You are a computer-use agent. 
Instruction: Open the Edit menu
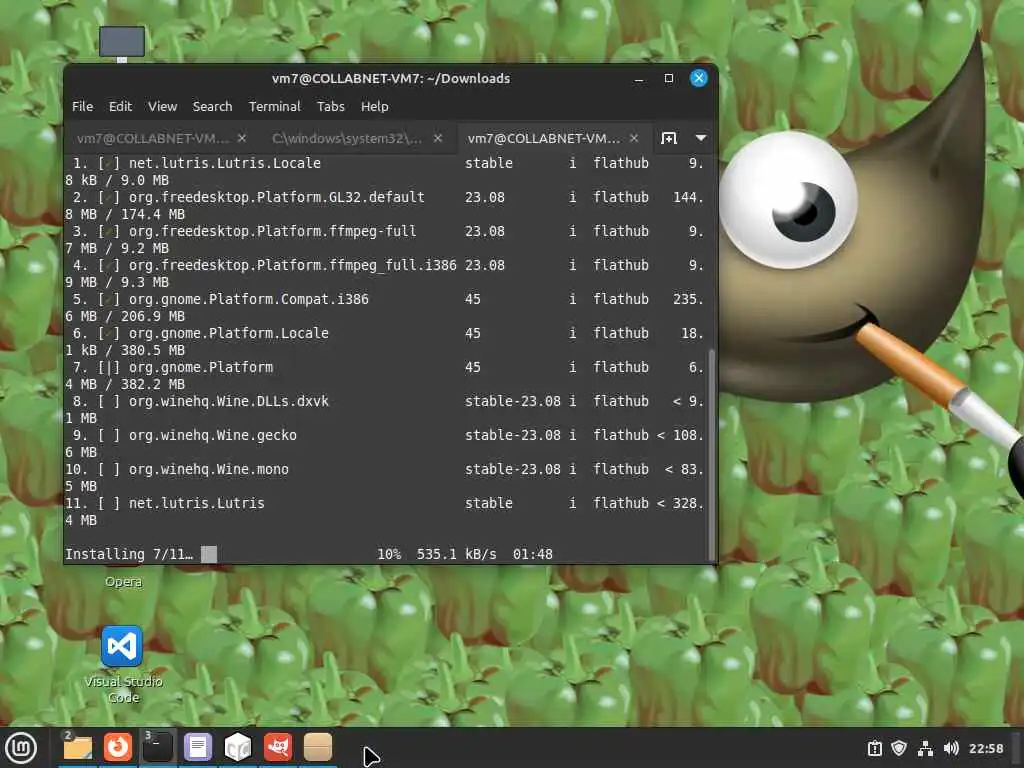click(x=120, y=106)
